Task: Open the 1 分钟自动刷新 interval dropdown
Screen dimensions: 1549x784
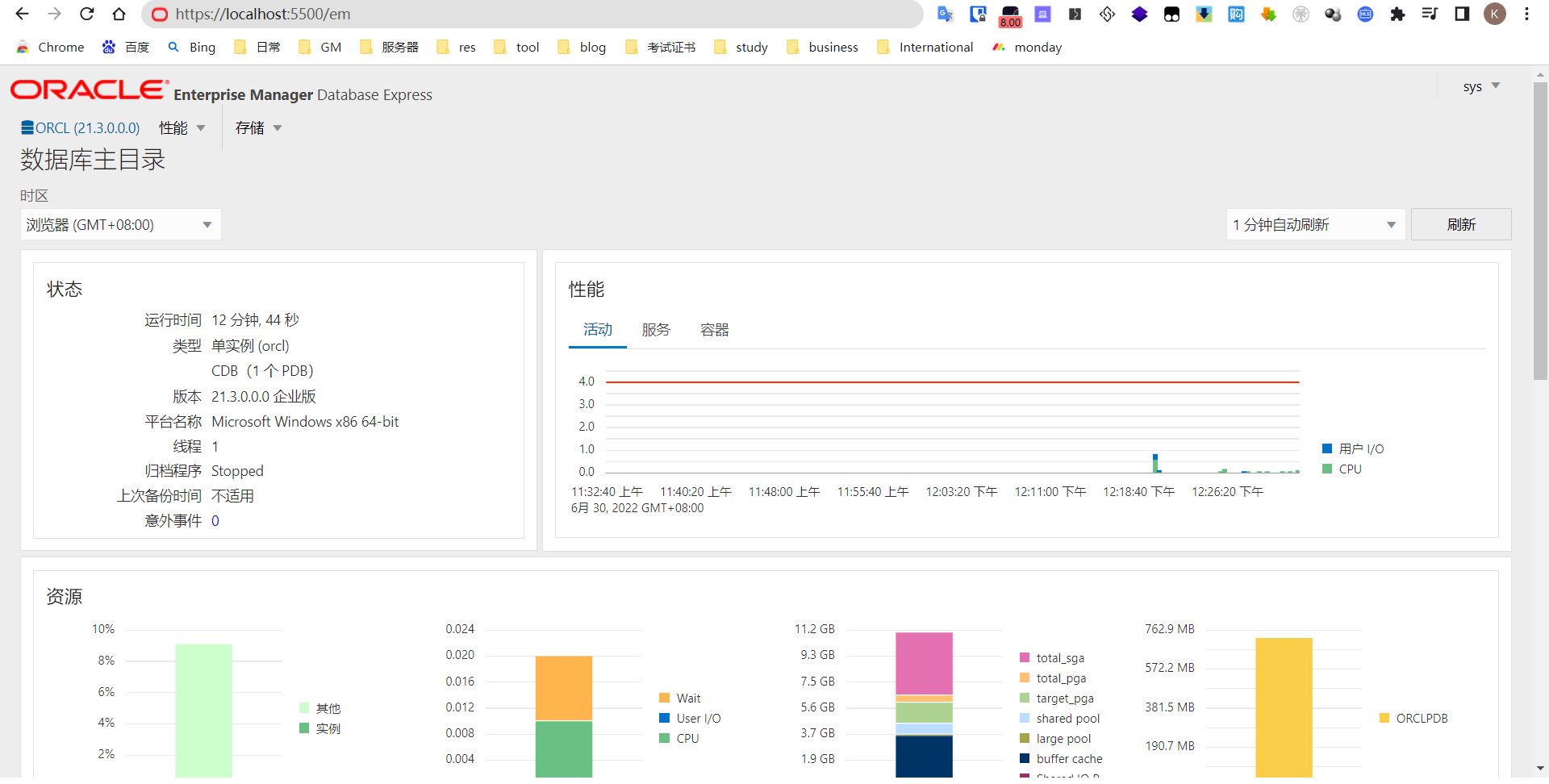Action: 1315,224
